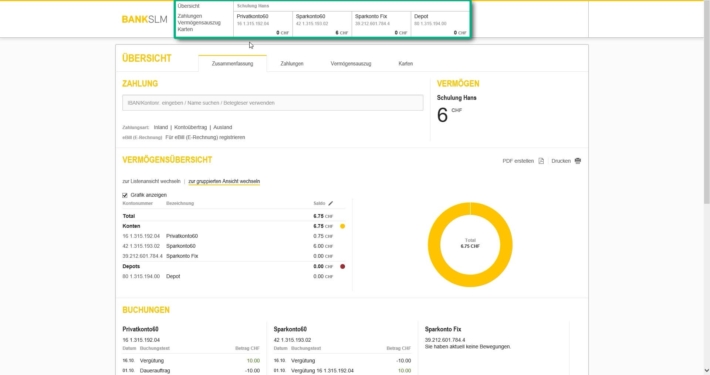Click the yellow donut chart ring

470,245
